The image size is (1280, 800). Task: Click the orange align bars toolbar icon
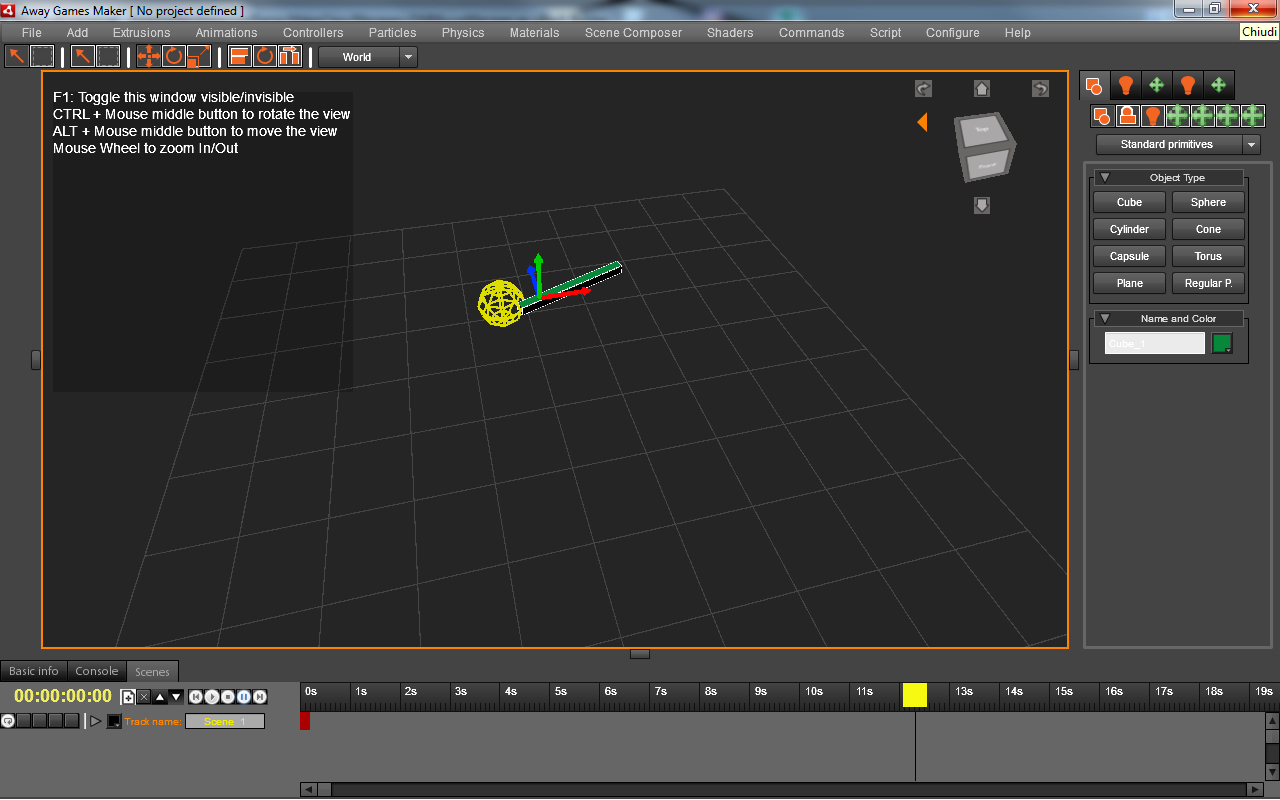pyautogui.click(x=240, y=56)
